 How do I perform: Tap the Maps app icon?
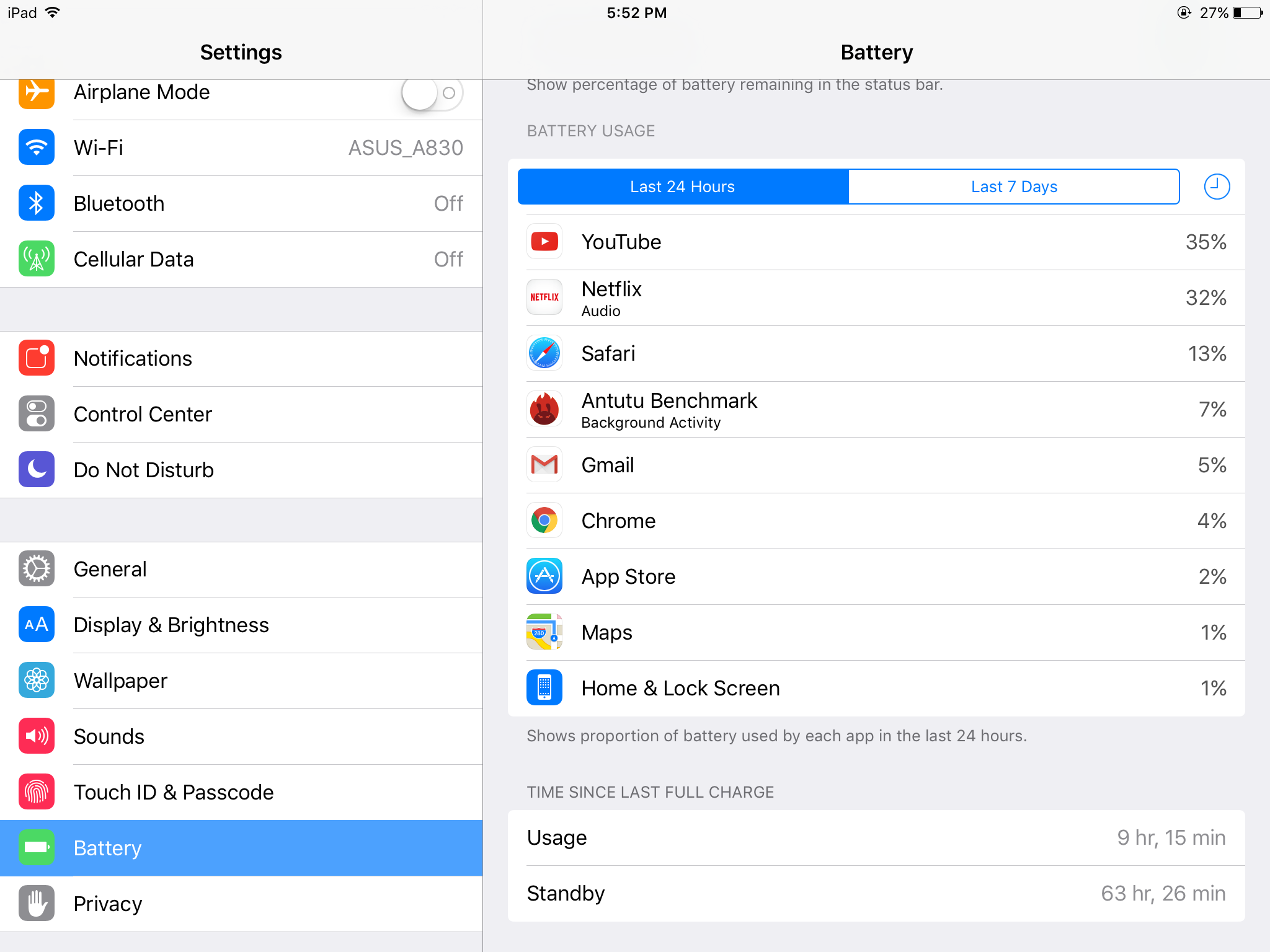544,632
